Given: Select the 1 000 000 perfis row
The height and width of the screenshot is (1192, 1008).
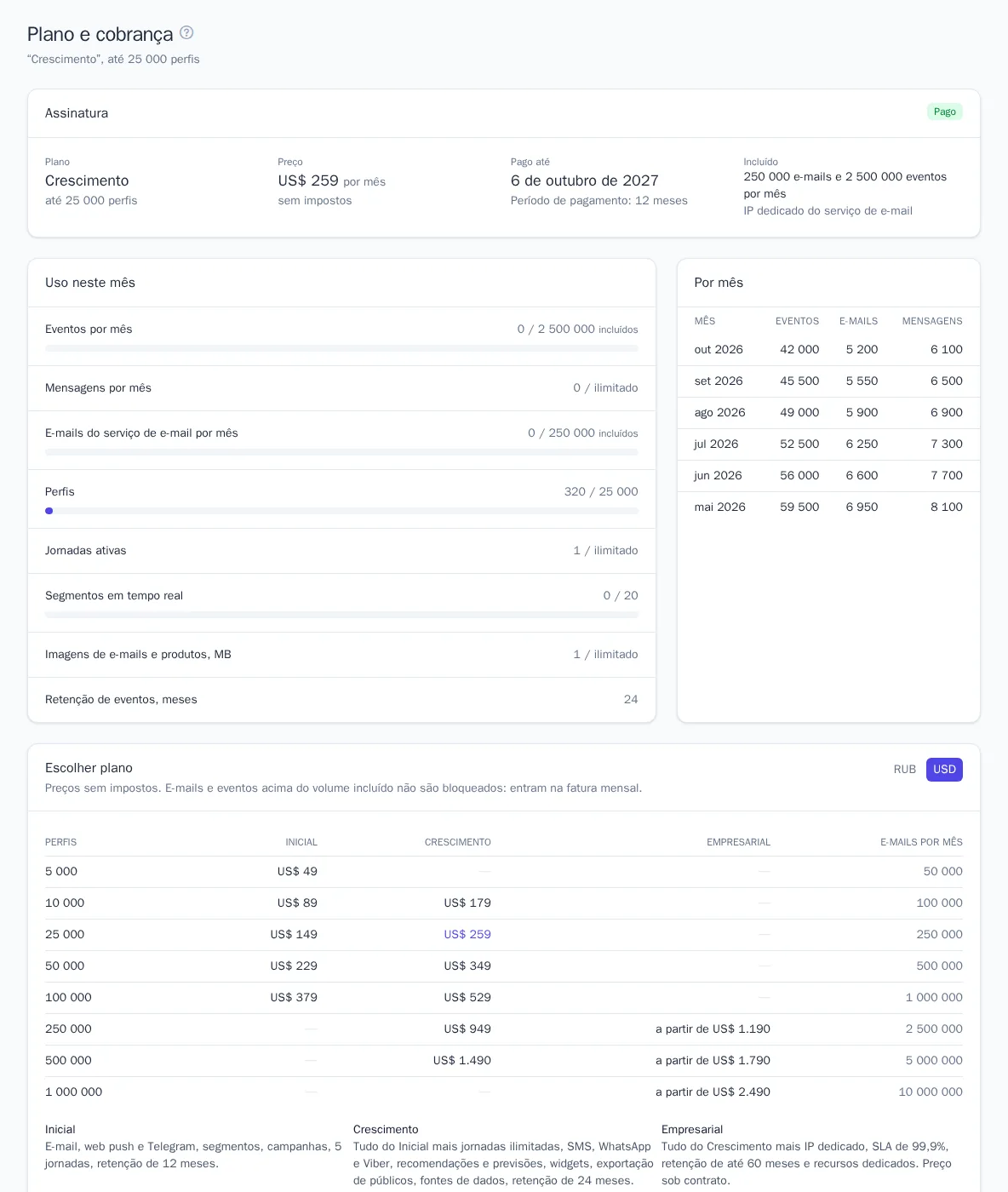Looking at the screenshot, I should pos(504,1092).
